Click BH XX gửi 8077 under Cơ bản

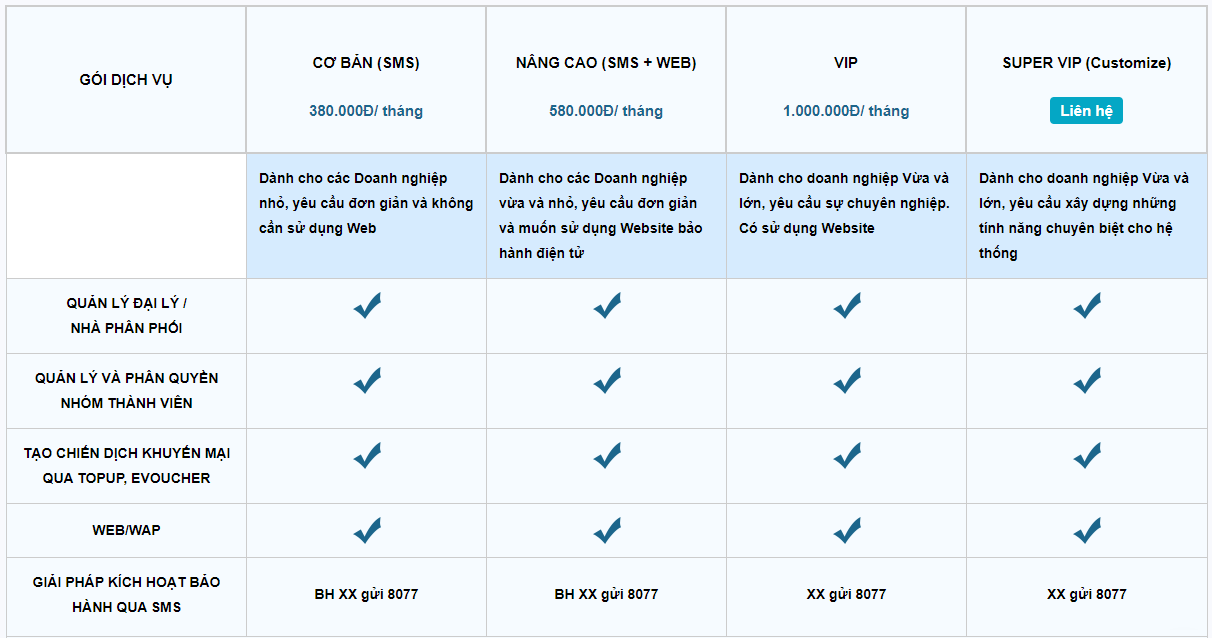tap(366, 594)
